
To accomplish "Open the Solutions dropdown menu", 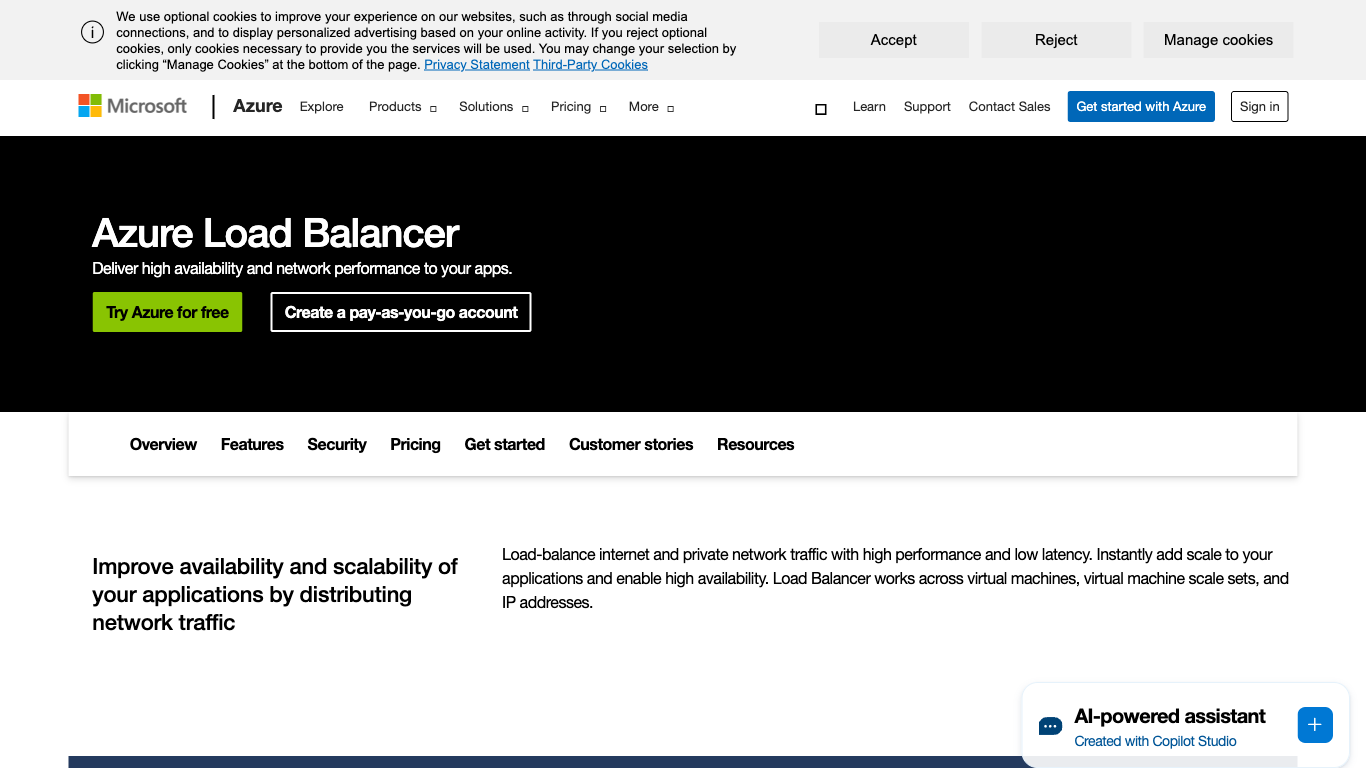I will [x=493, y=107].
